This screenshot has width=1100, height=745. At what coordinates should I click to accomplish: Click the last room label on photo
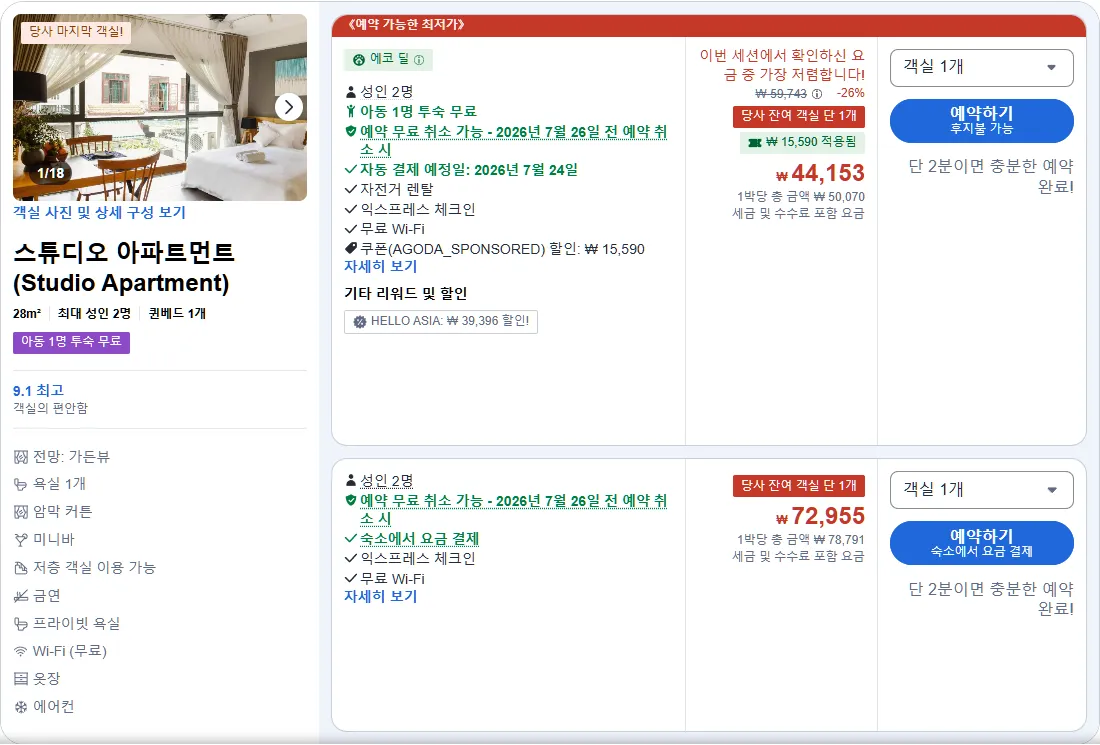76,32
